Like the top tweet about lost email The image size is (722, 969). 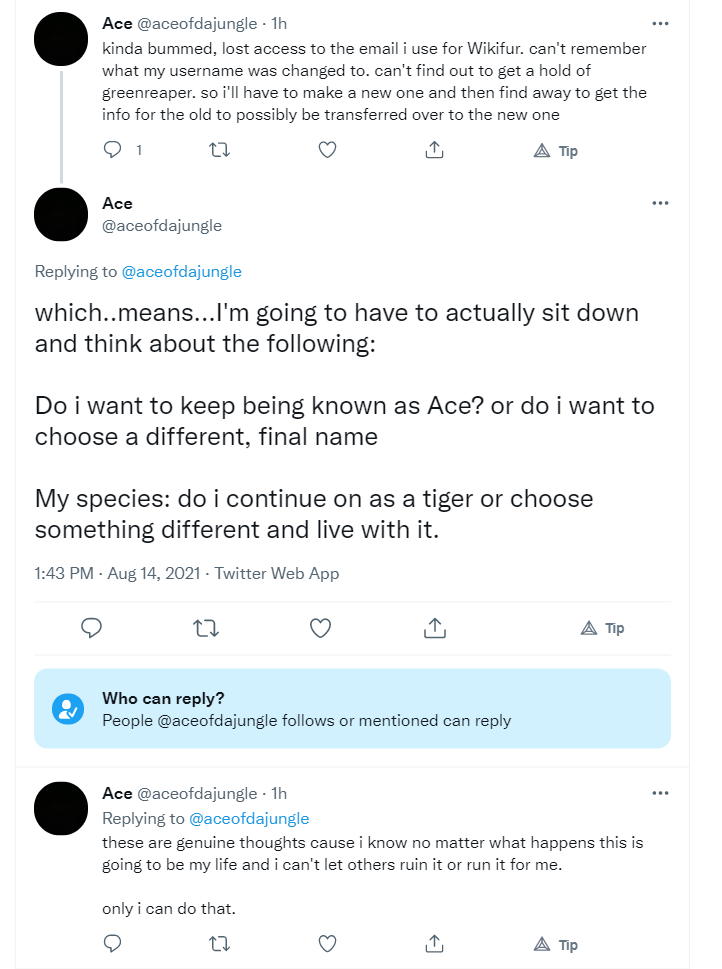pos(327,150)
